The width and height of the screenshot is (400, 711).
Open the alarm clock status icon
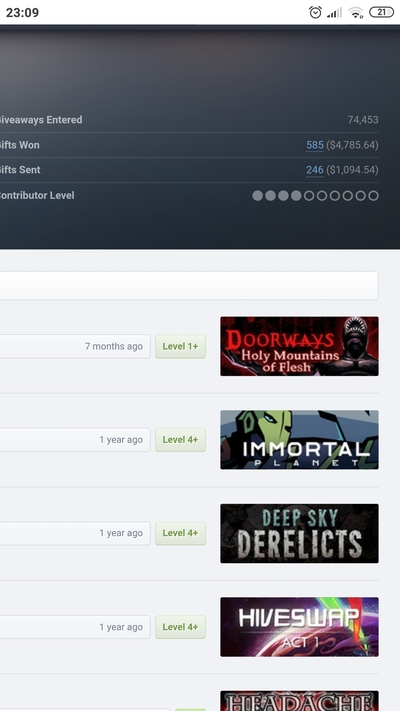(x=315, y=12)
